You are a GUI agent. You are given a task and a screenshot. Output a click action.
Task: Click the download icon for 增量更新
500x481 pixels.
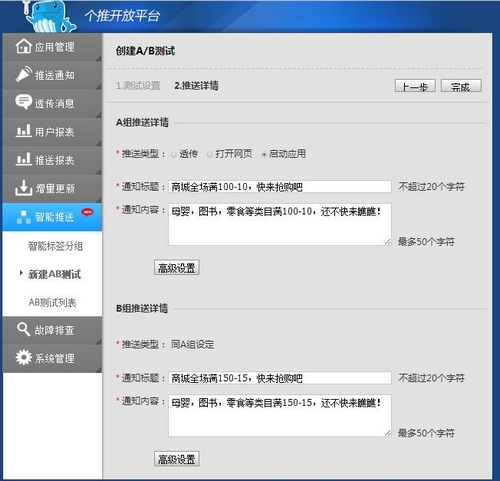[23, 188]
